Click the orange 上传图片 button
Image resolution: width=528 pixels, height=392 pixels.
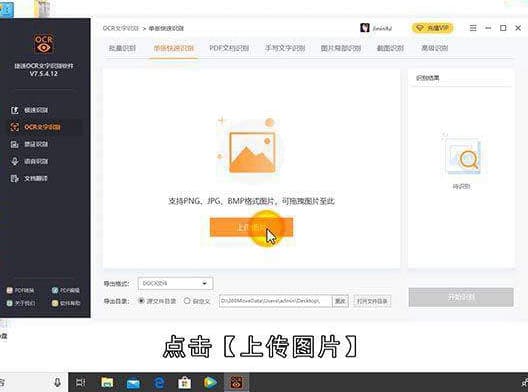pyautogui.click(x=251, y=227)
